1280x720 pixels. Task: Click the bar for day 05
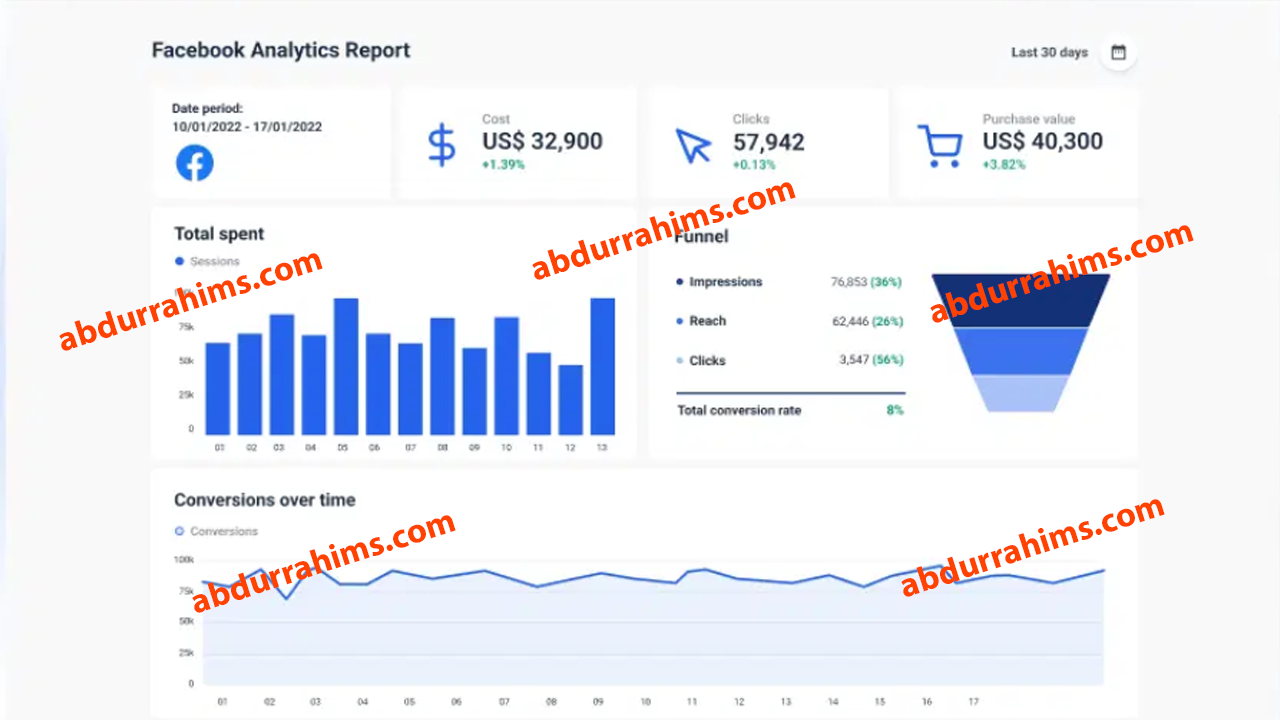346,366
